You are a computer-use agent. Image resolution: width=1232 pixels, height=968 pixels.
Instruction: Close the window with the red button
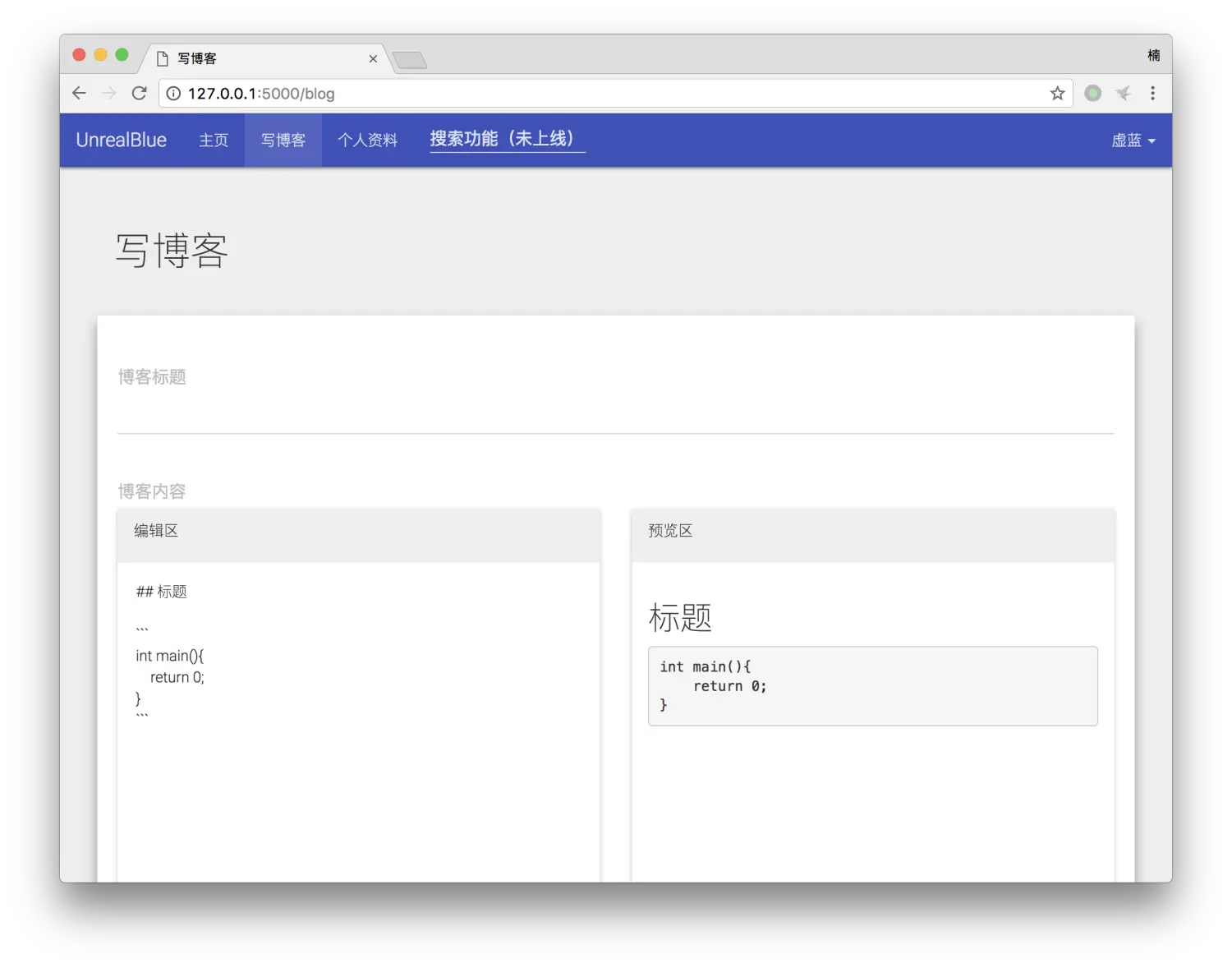coord(79,54)
